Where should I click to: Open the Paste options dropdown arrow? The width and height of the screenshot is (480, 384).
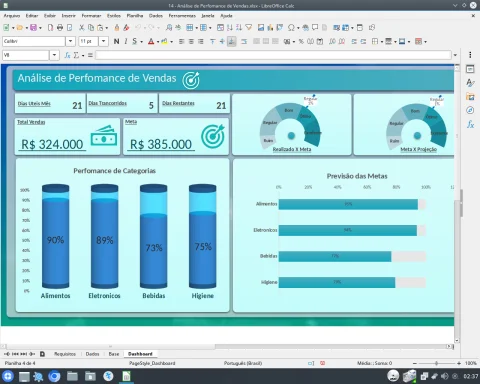(x=107, y=28)
